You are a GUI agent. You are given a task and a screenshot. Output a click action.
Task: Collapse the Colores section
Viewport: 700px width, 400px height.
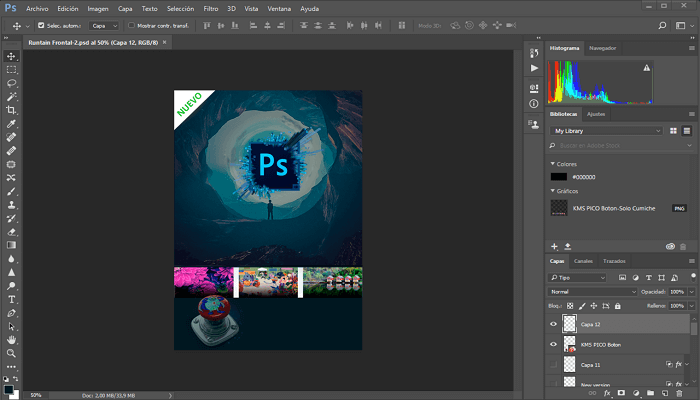pos(553,163)
